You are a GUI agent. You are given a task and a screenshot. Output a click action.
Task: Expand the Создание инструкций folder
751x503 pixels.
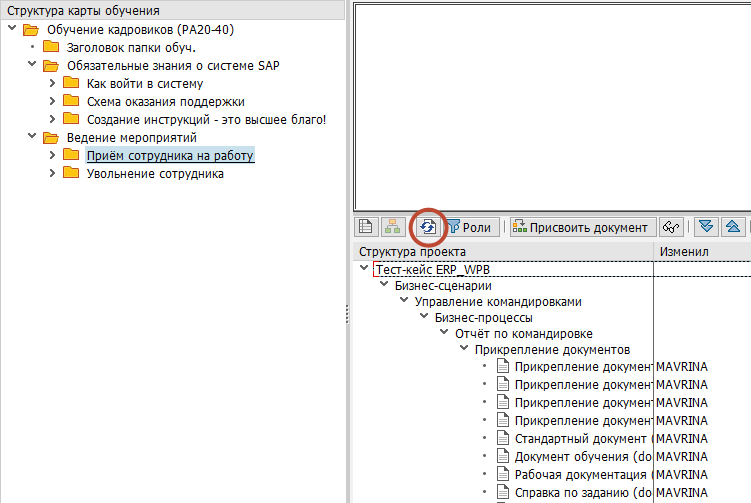click(52, 119)
